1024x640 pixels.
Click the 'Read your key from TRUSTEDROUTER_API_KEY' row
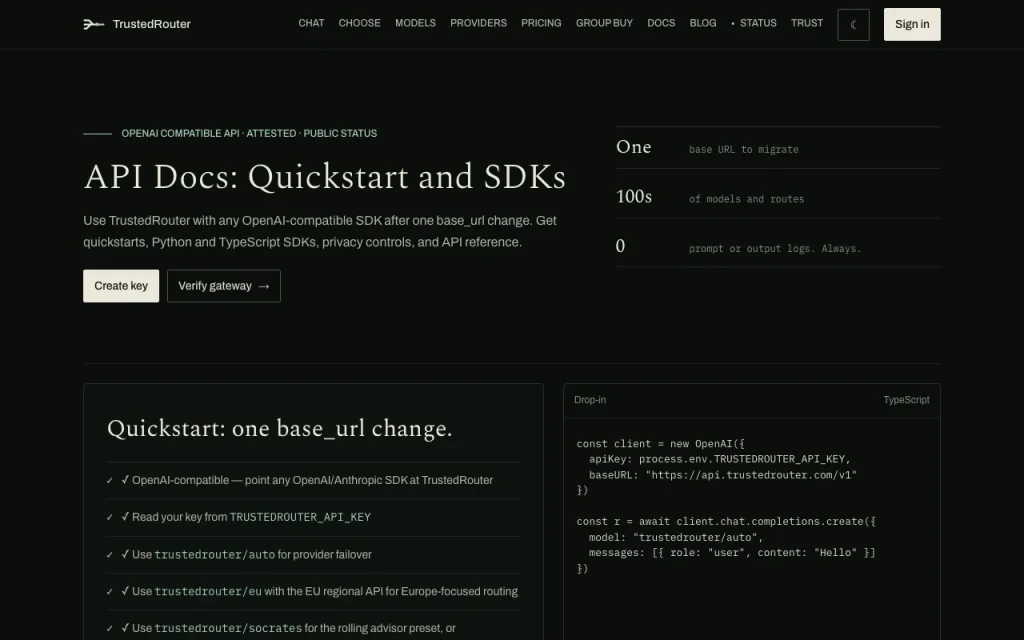313,517
